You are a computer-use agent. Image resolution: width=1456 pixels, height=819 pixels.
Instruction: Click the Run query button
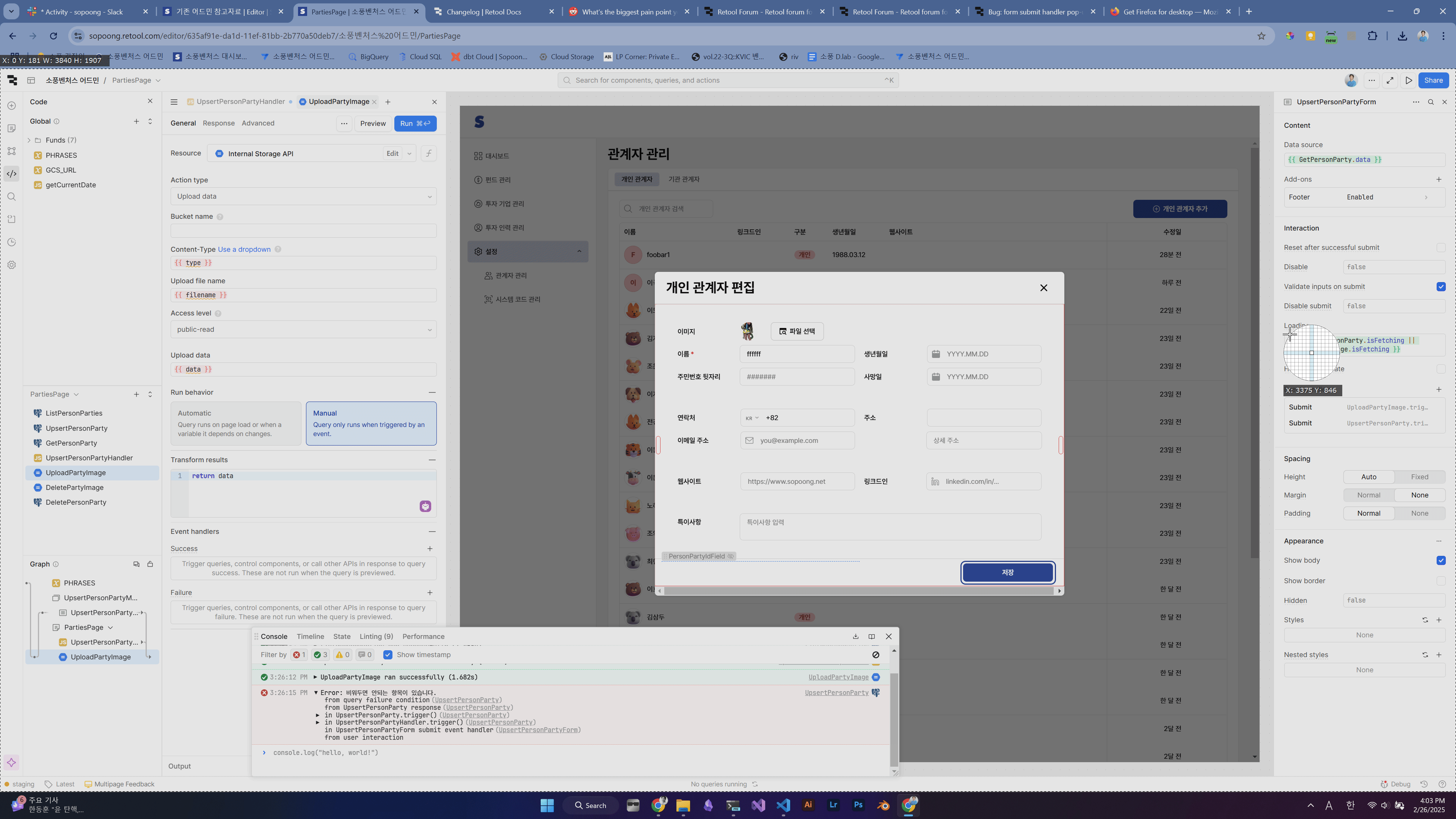(x=415, y=123)
